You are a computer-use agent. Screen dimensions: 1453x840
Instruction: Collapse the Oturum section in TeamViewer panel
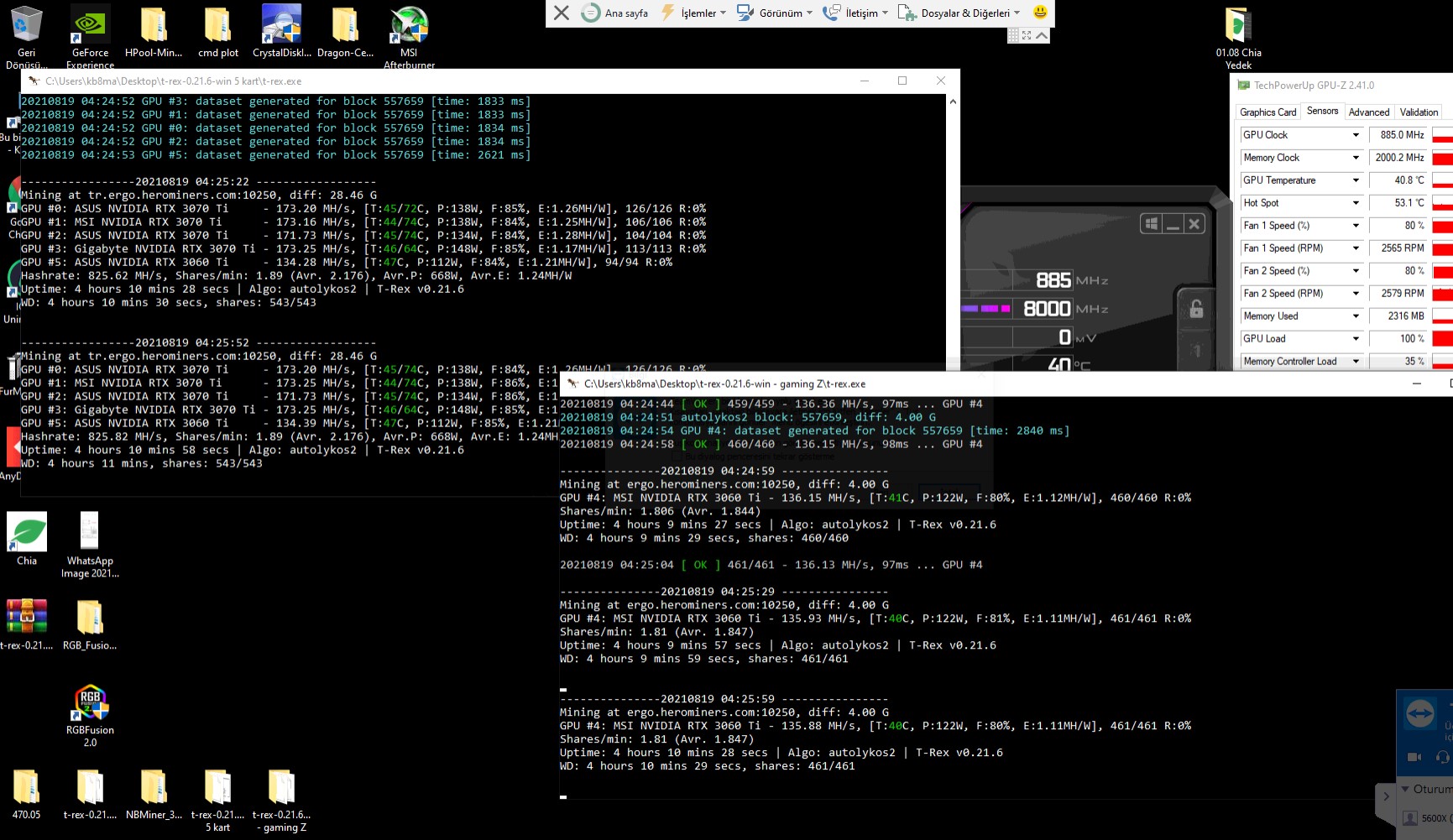(1405, 789)
